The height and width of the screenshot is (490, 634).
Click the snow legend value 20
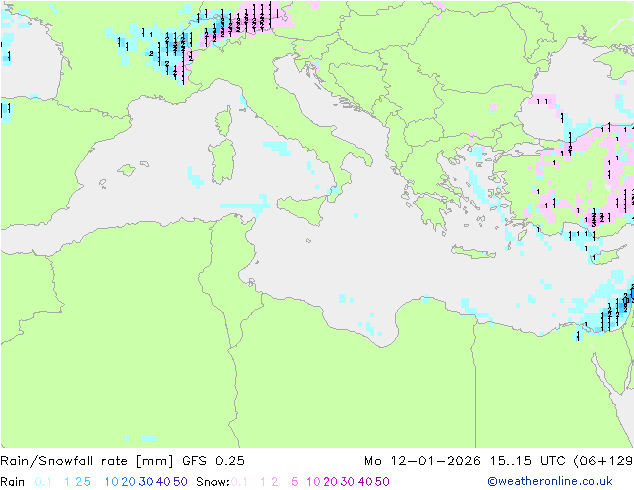(x=330, y=482)
